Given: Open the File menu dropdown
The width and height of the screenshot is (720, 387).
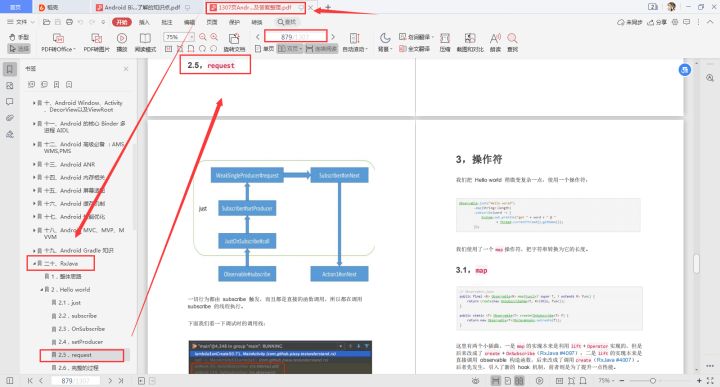Looking at the screenshot, I should pyautogui.click(x=21, y=22).
